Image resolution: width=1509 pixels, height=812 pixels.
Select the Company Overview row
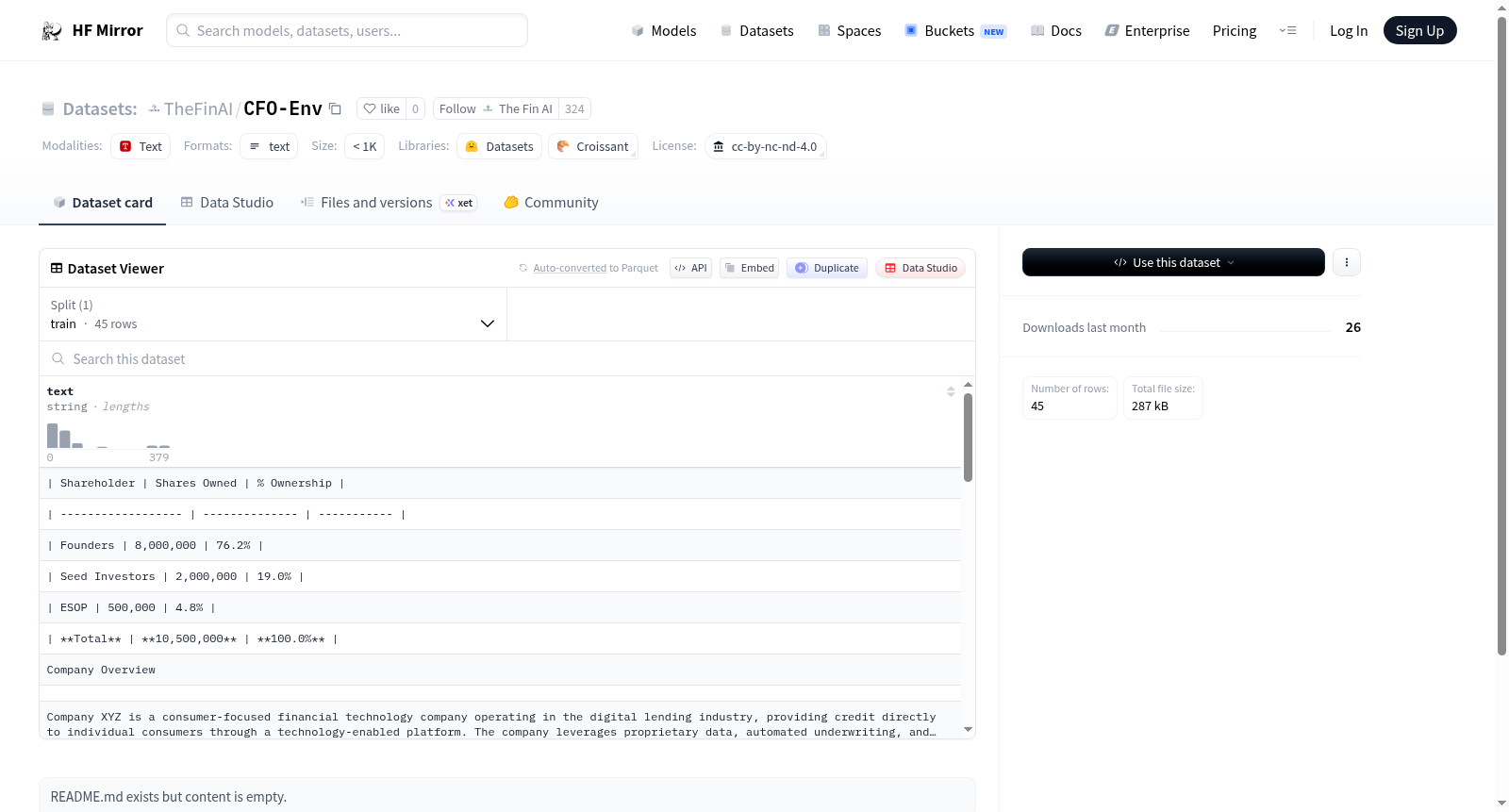click(x=500, y=670)
